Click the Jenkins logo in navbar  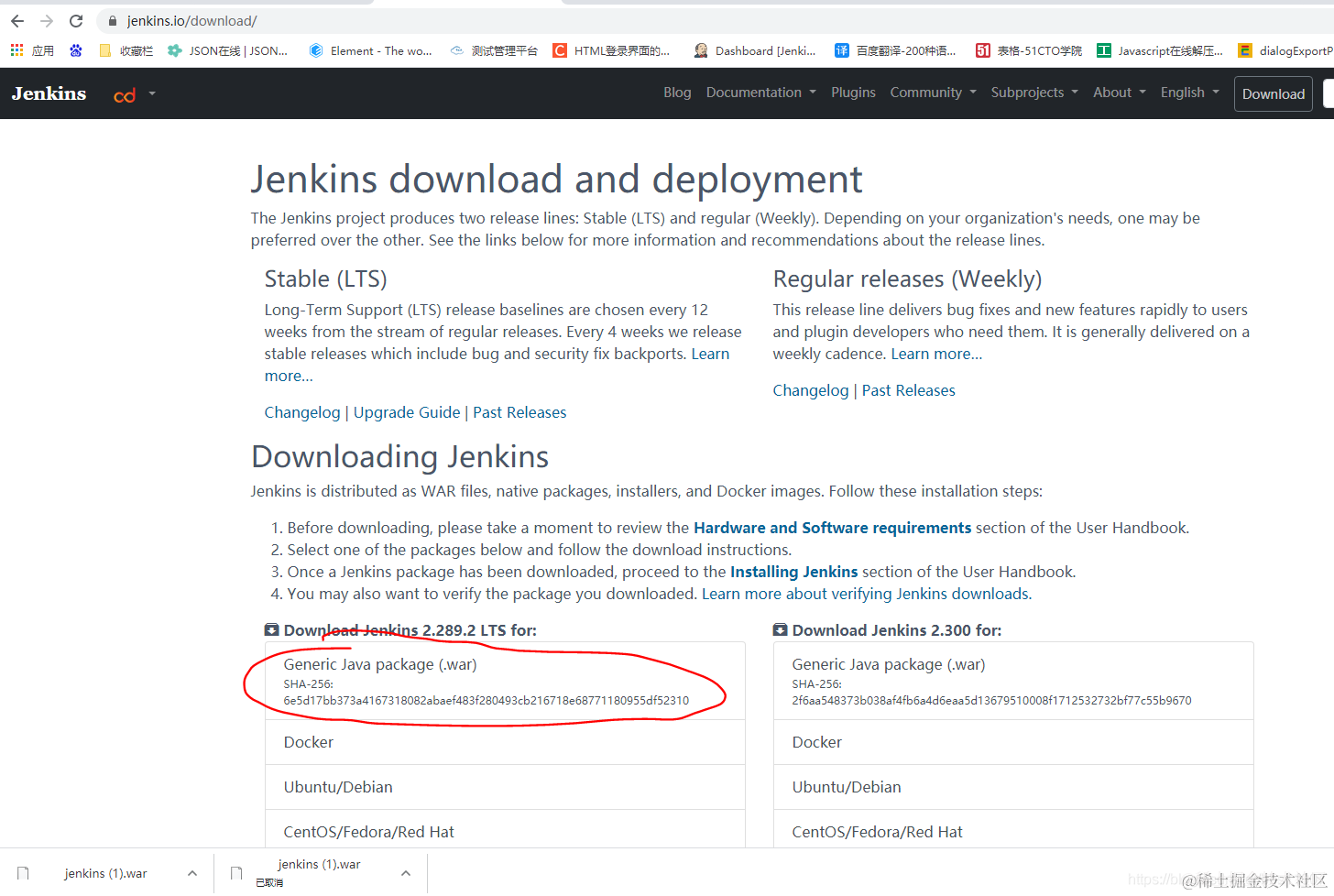click(49, 93)
